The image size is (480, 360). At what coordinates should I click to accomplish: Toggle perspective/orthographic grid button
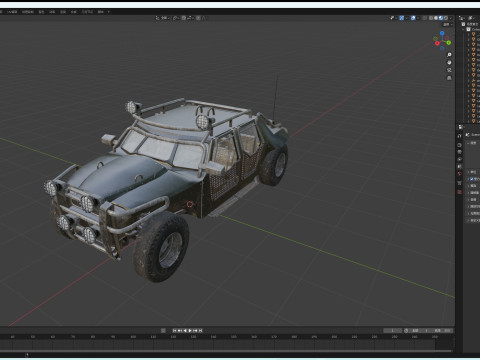pyautogui.click(x=449, y=78)
